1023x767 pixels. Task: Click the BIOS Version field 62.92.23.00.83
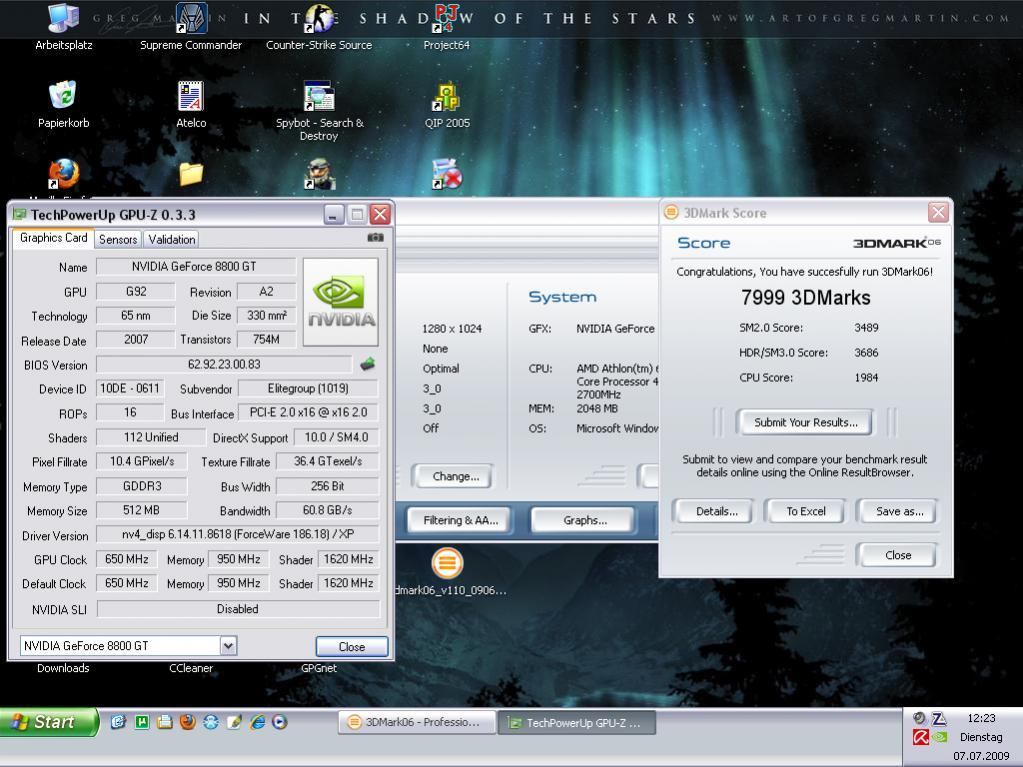coord(224,364)
